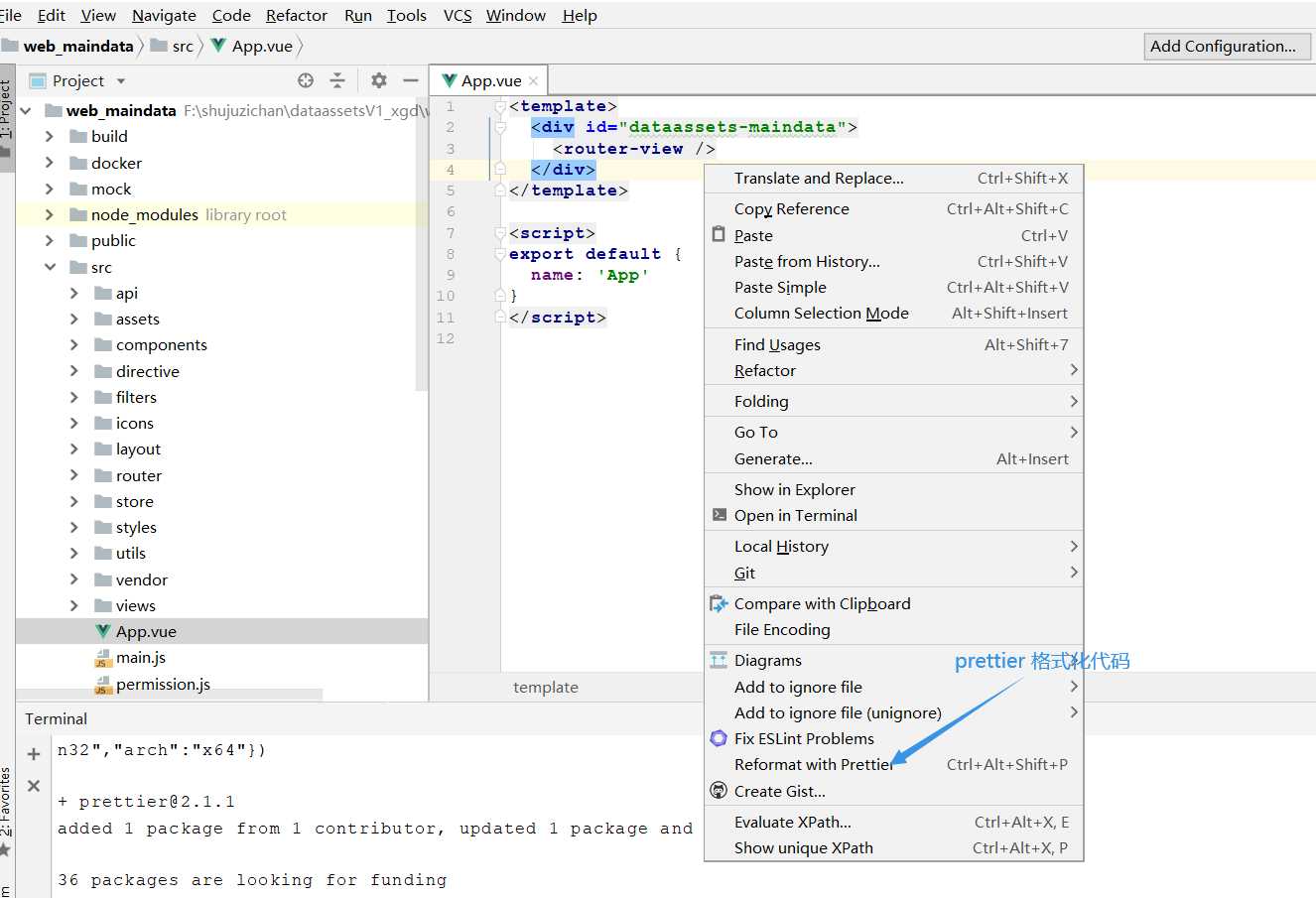Select the store folder
Viewport: 1316px width, 898px height.
134,501
